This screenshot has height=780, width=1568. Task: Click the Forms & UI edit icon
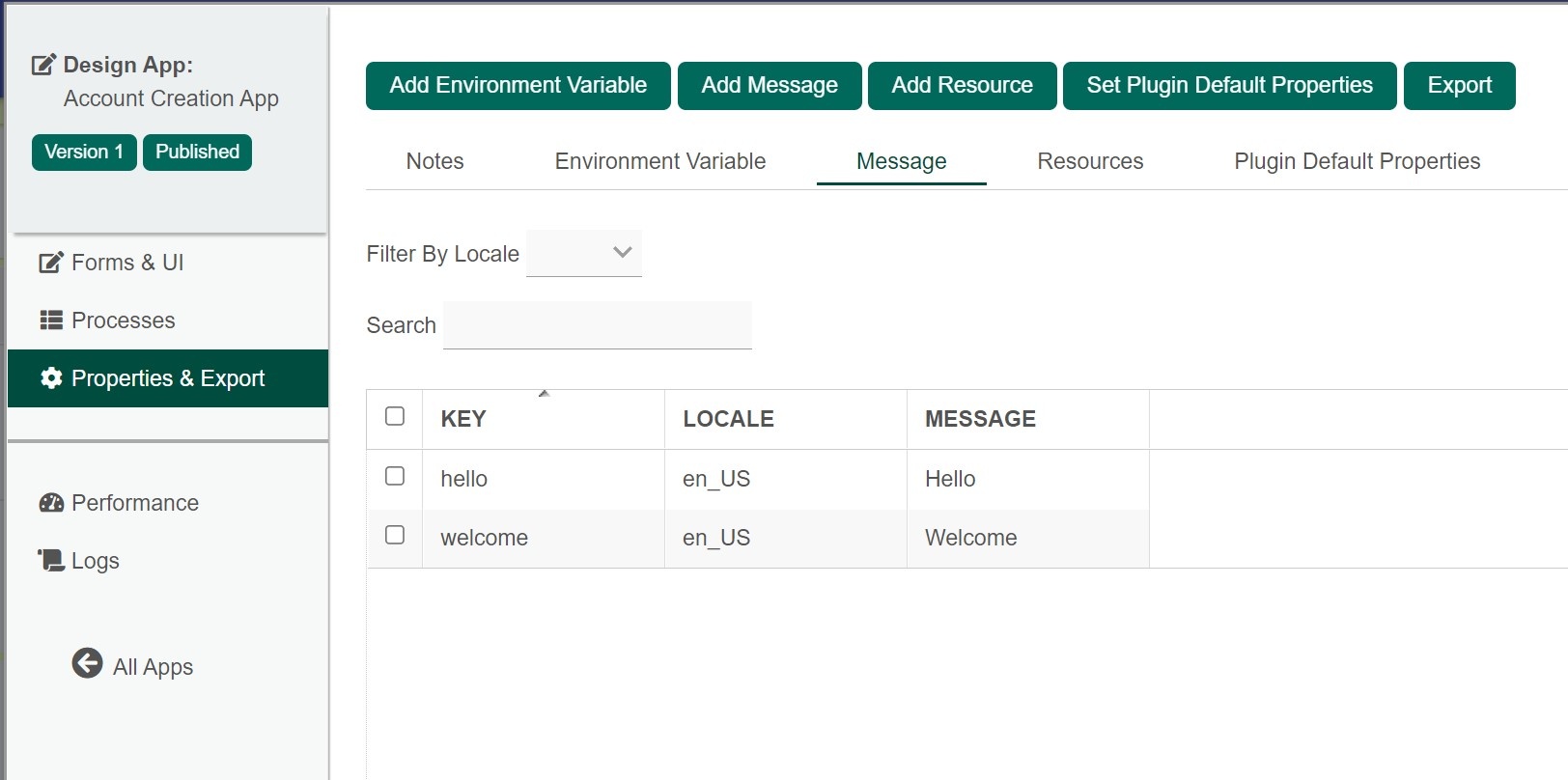50,263
